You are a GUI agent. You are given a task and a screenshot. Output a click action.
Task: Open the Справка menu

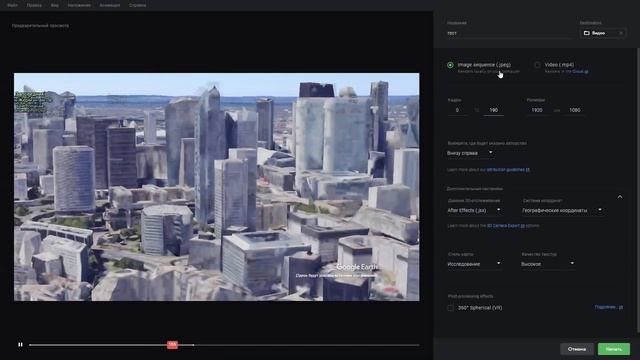(x=138, y=5)
